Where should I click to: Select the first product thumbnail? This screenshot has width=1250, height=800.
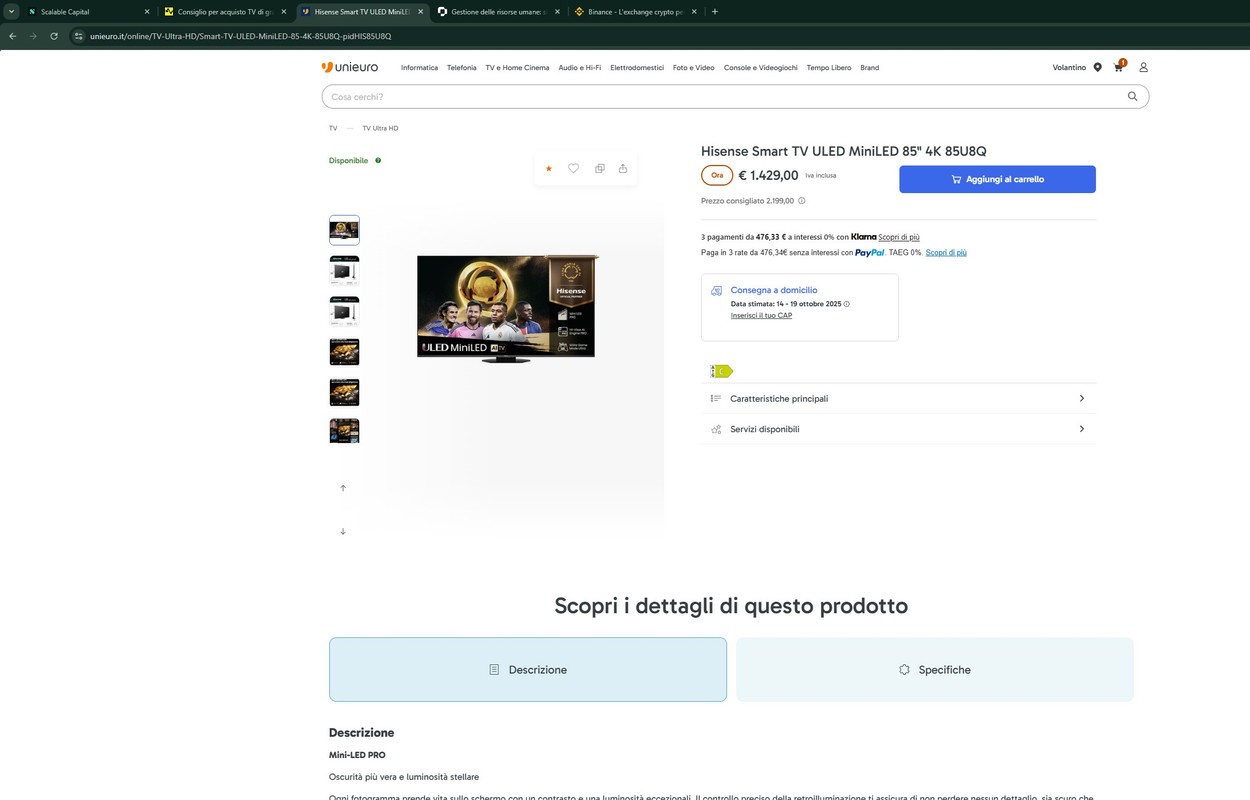(x=344, y=230)
